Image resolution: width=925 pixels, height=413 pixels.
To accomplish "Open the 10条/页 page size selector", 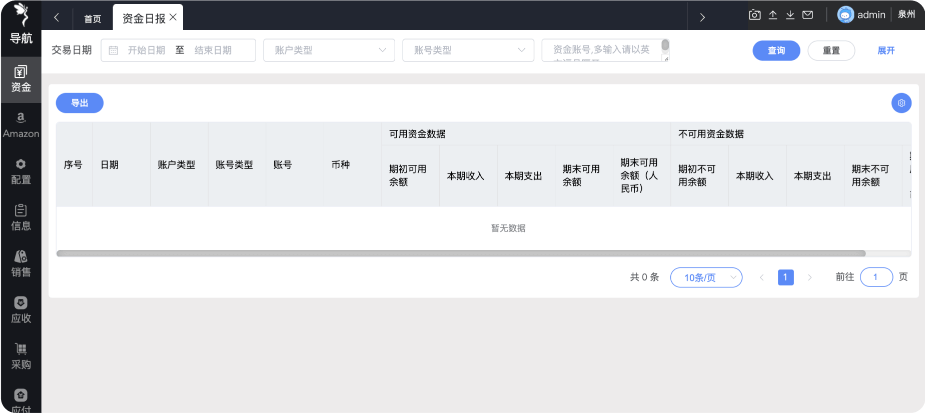I will pyautogui.click(x=706, y=278).
